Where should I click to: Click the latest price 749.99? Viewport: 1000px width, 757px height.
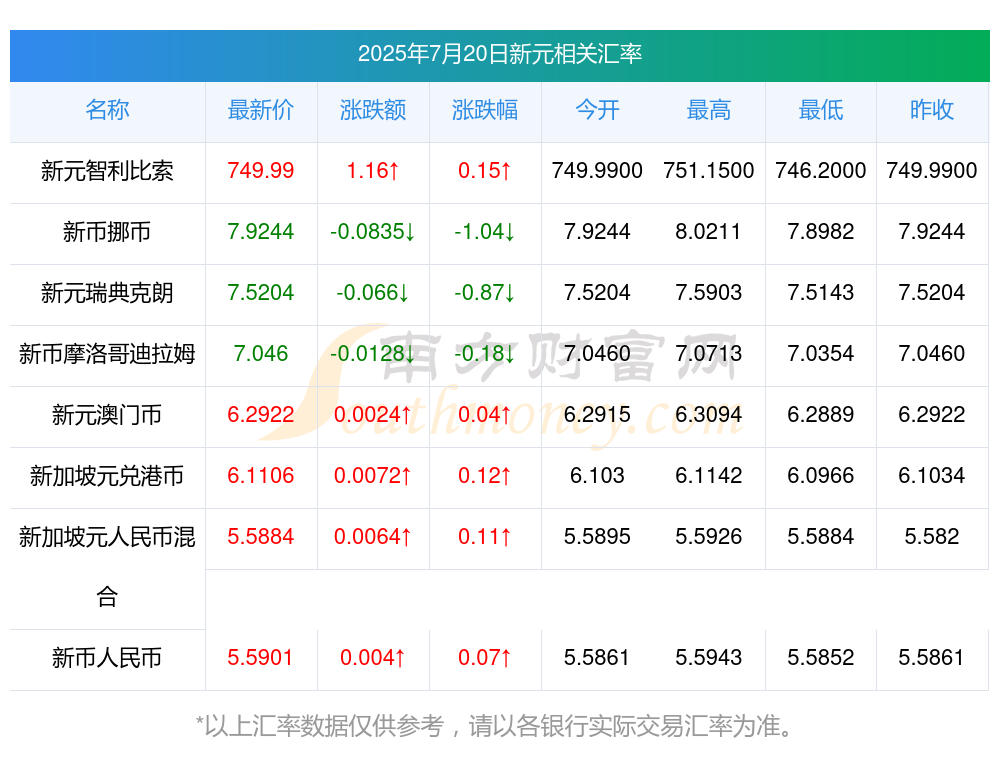(261, 171)
